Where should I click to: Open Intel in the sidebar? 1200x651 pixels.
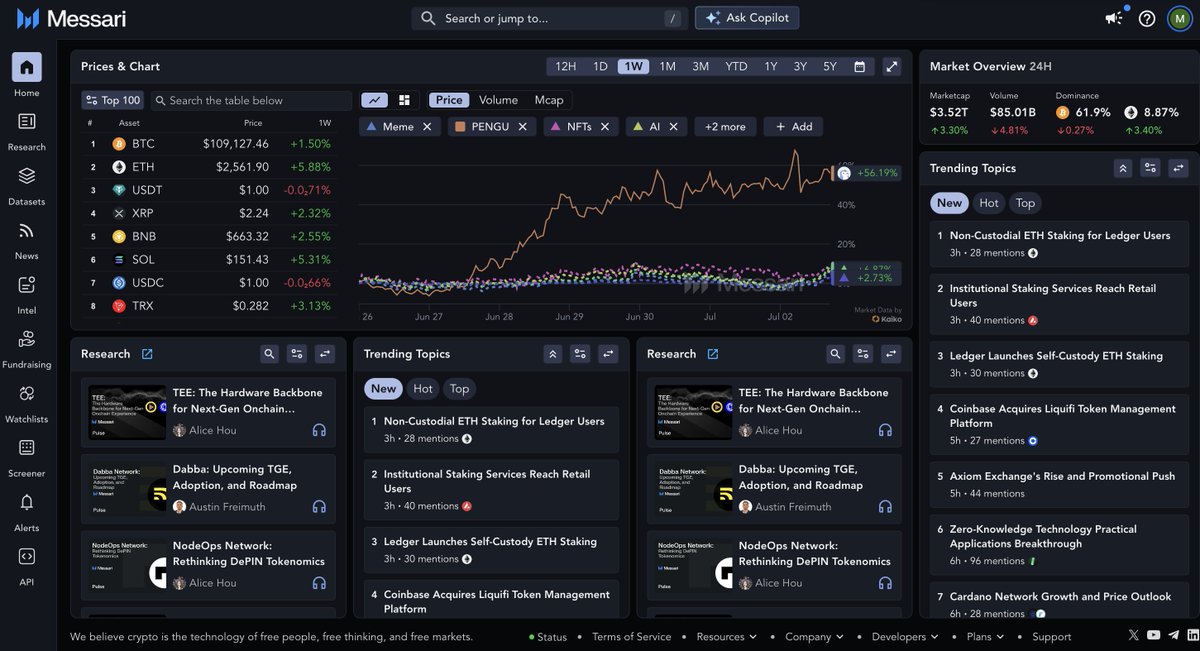pos(27,294)
